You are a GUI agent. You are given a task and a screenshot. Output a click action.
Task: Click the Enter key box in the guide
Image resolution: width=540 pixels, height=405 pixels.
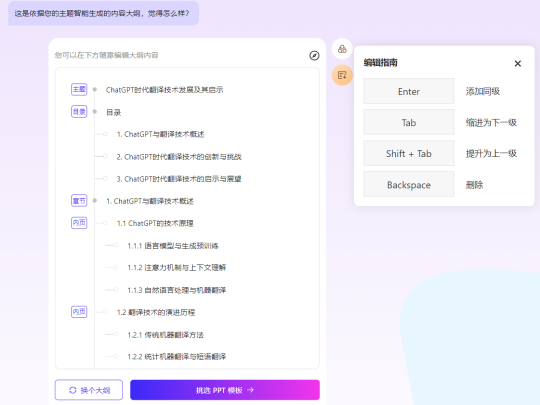click(409, 91)
